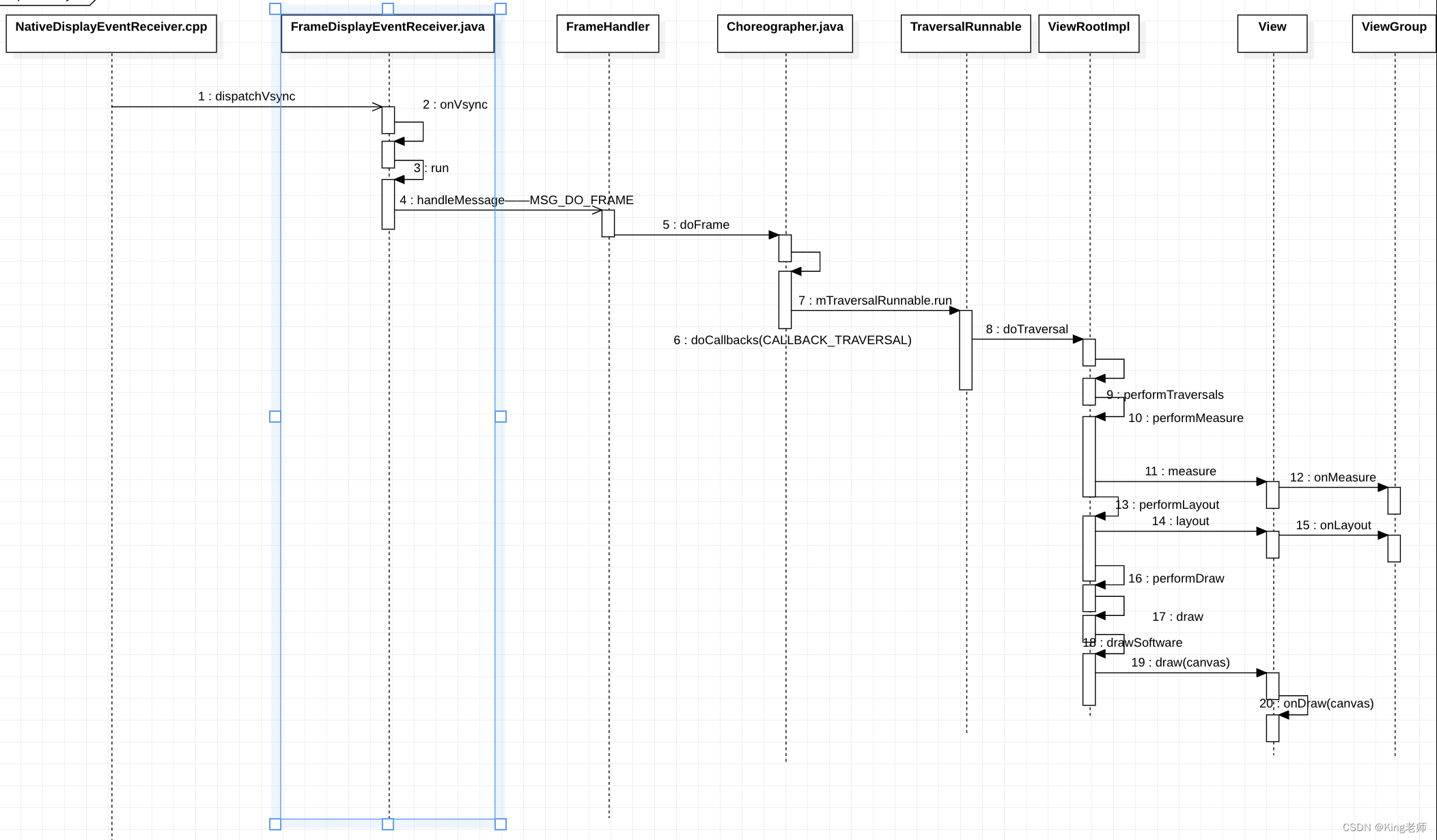Screen dimensions: 1437x840
Task: Click the '14 : layout' message label
Action: coord(1180,521)
